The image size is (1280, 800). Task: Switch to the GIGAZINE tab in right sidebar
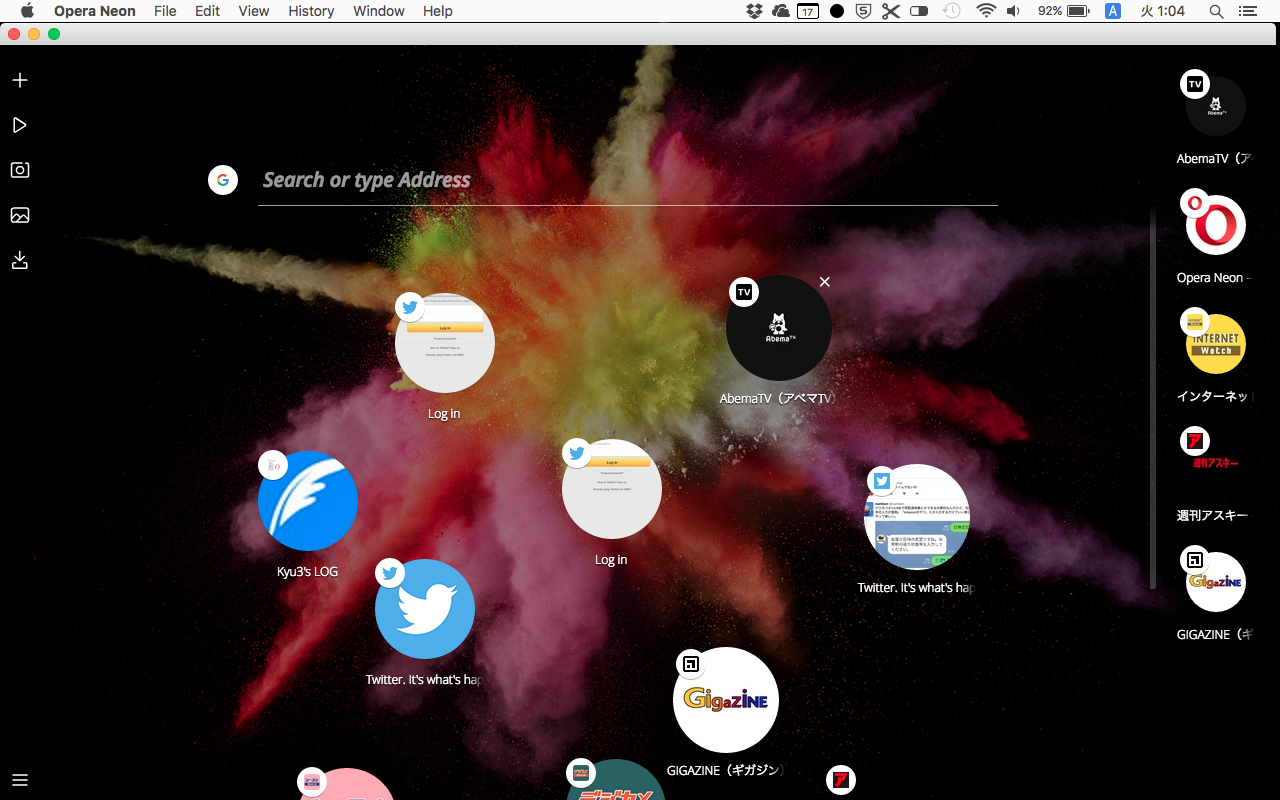click(1216, 582)
